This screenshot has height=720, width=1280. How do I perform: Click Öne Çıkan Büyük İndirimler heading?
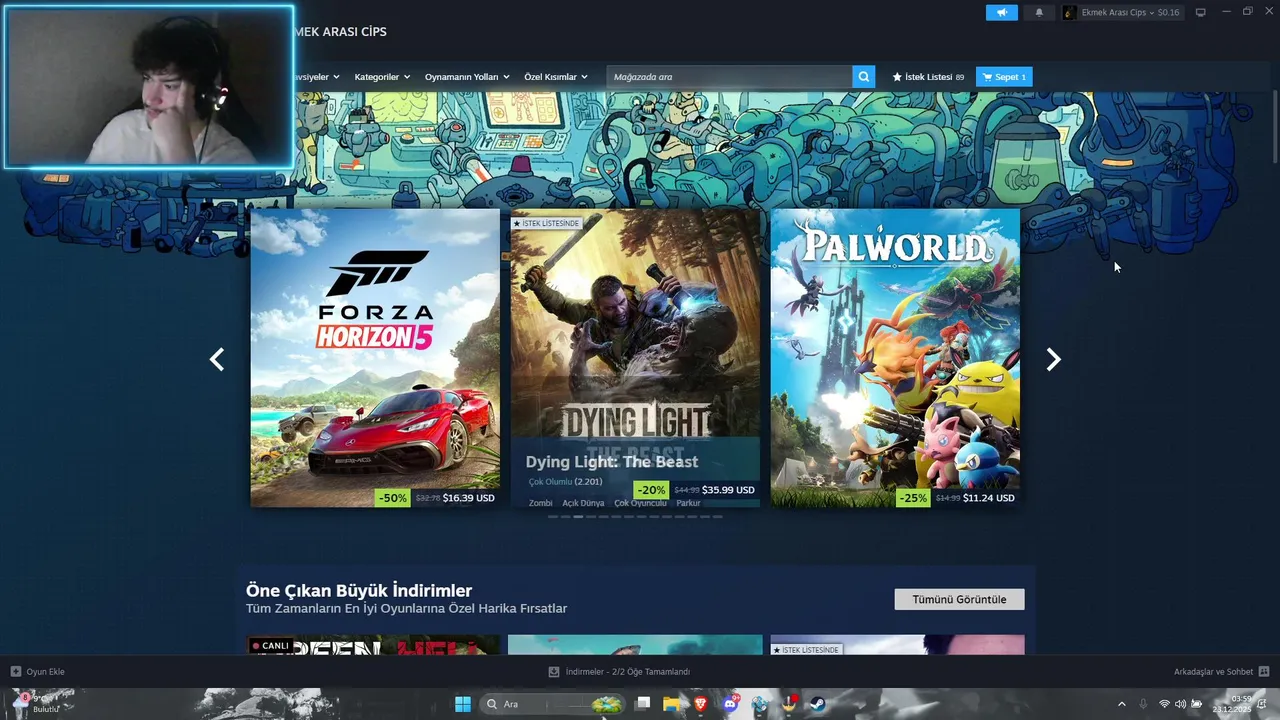pyautogui.click(x=359, y=591)
